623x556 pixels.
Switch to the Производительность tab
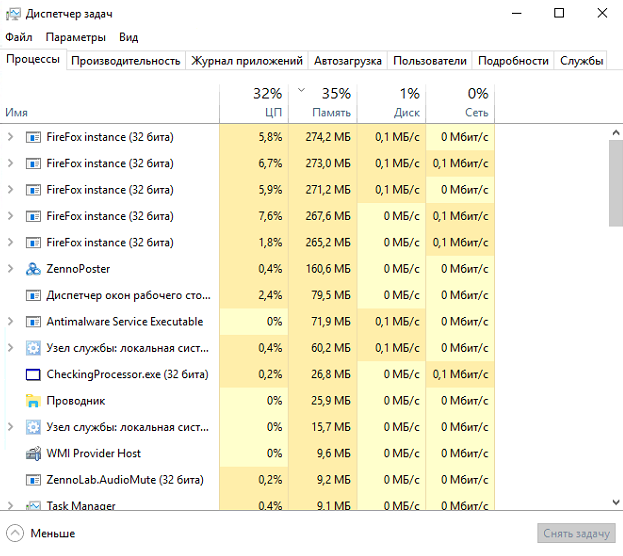point(126,61)
